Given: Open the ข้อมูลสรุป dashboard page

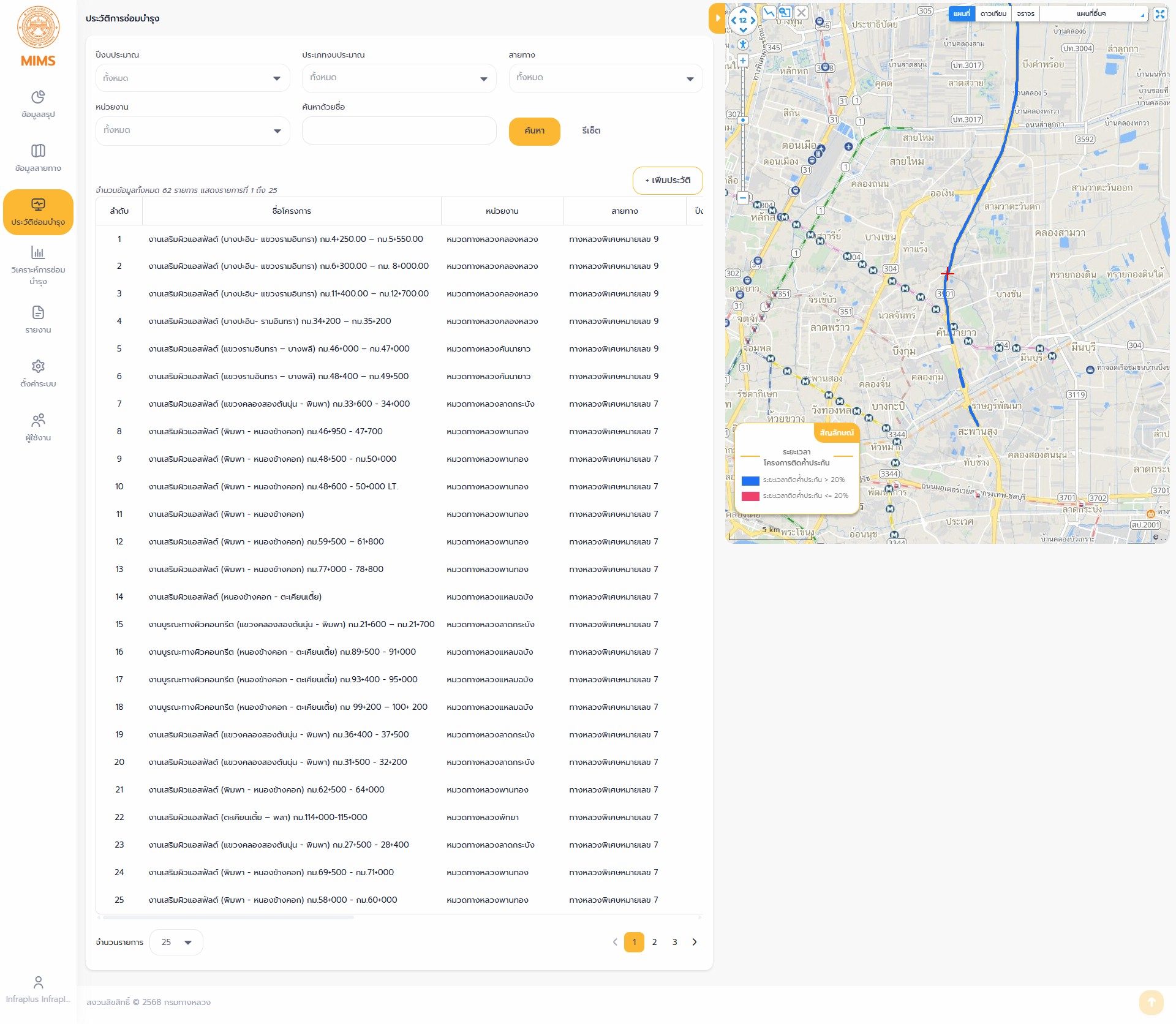Looking at the screenshot, I should coord(38,104).
